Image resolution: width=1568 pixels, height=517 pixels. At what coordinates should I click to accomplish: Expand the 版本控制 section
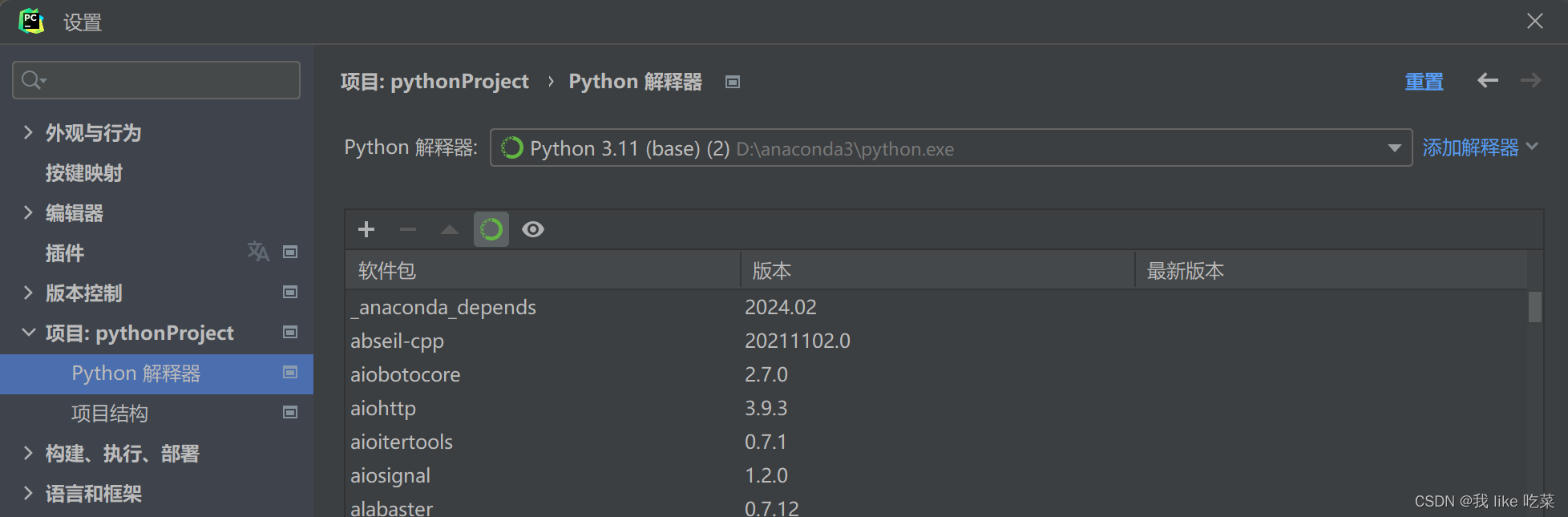pyautogui.click(x=28, y=293)
